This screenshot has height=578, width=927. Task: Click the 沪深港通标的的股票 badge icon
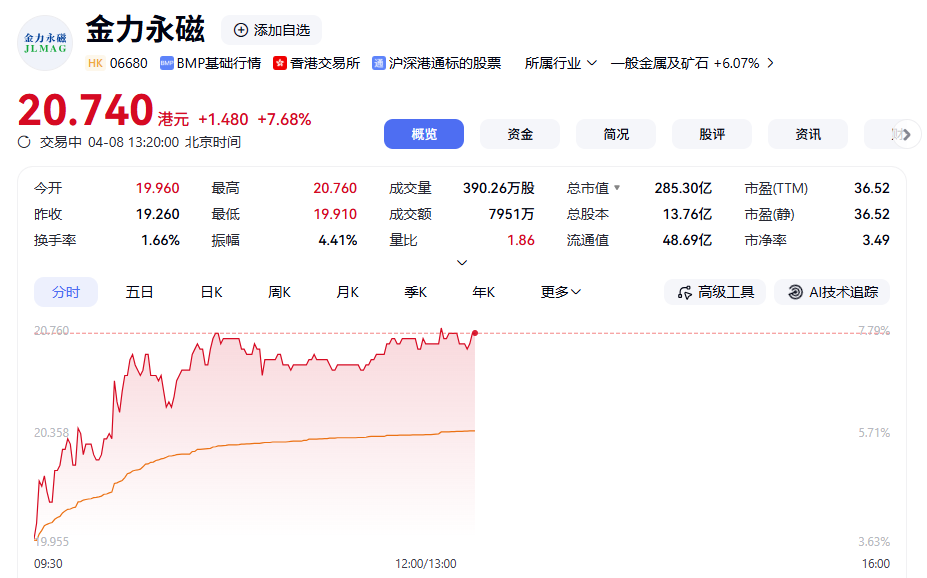pos(377,63)
